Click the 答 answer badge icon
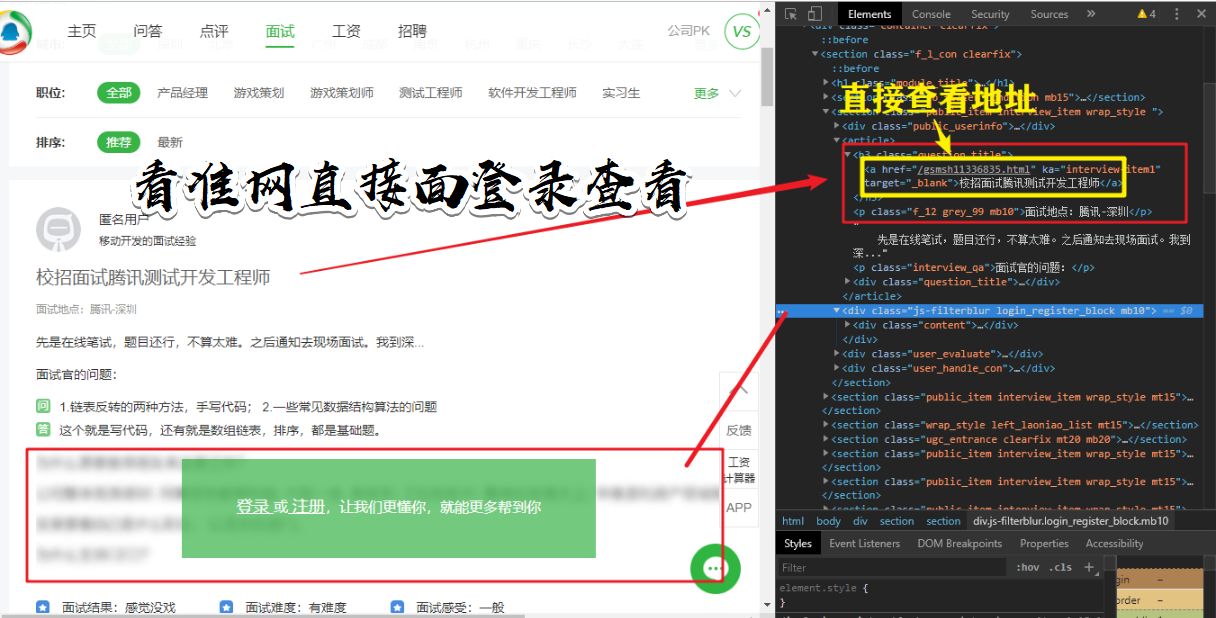 (43, 430)
